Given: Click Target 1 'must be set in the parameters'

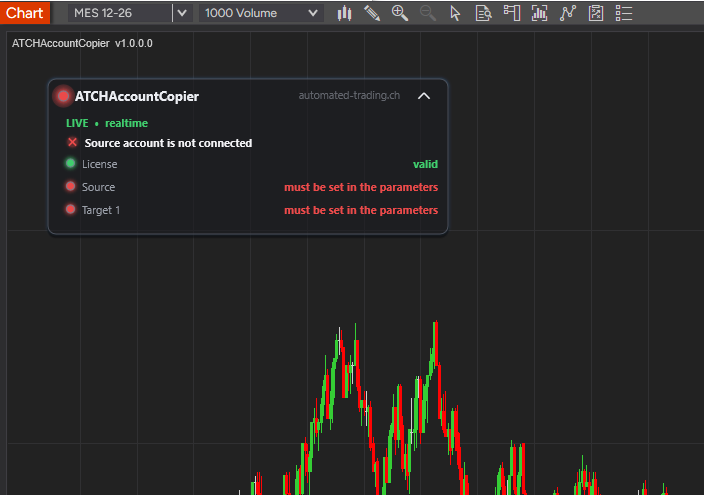Looking at the screenshot, I should (x=361, y=210).
